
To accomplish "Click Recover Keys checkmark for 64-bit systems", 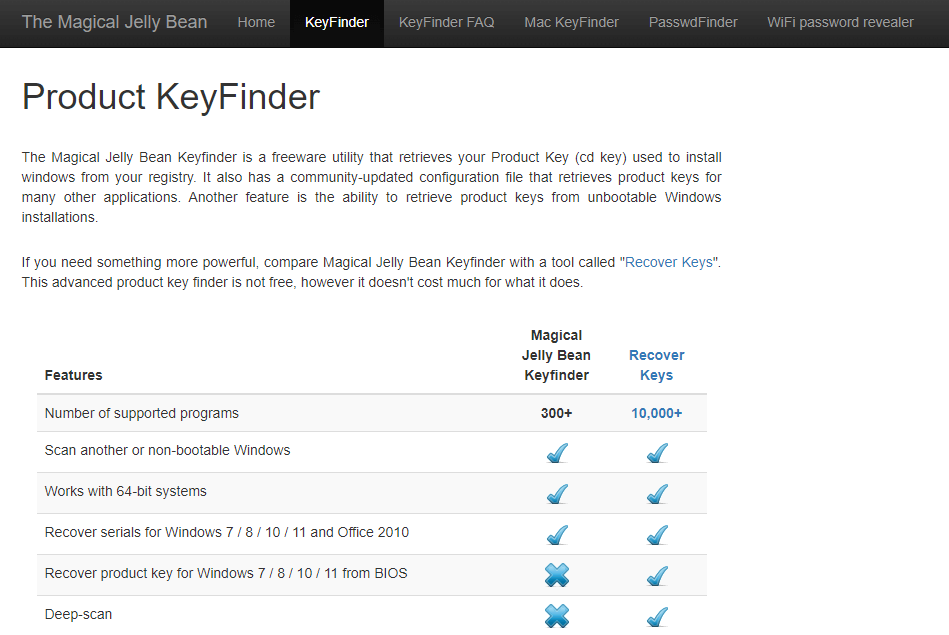I will [657, 494].
